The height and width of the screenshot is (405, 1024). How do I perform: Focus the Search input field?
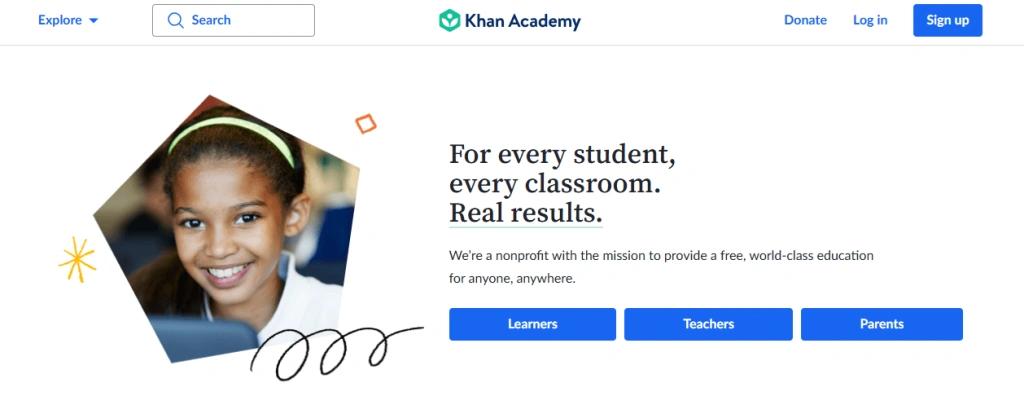[233, 20]
